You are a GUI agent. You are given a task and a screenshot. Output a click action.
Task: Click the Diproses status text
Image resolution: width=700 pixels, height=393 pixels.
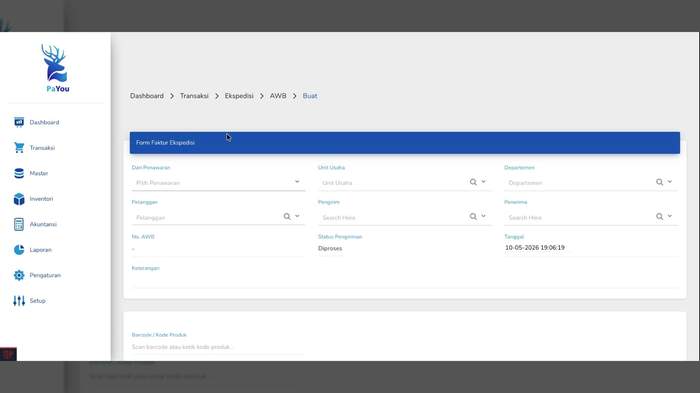coord(330,248)
